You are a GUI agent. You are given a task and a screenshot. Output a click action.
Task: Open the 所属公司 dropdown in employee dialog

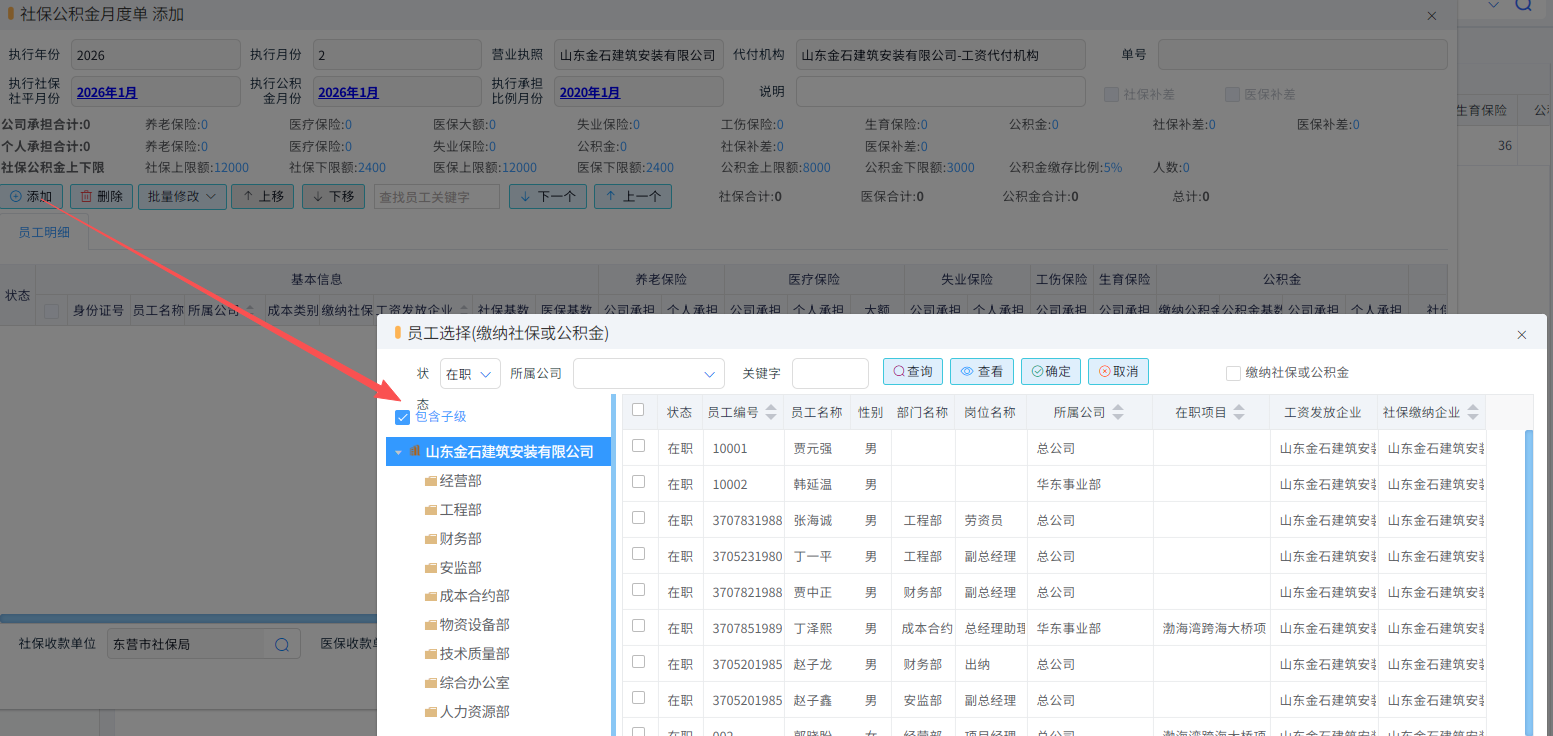coord(649,373)
